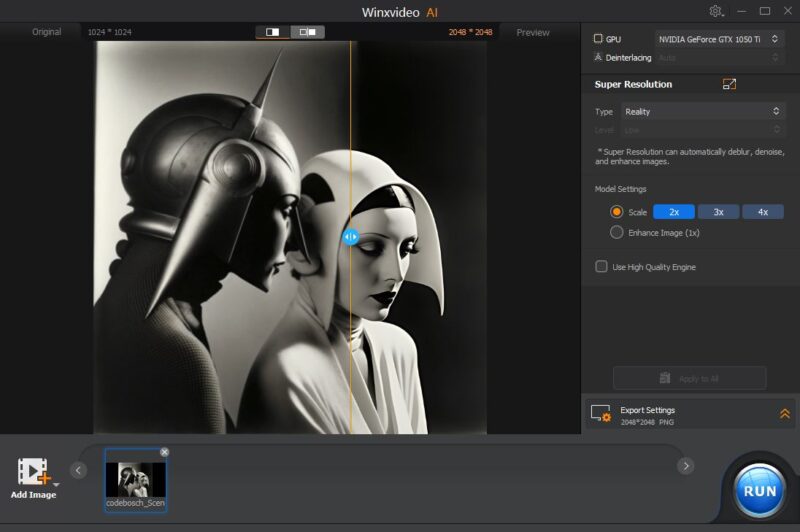The image size is (800, 532).
Task: Select the codebosch_Scen image thumbnail
Action: [136, 480]
